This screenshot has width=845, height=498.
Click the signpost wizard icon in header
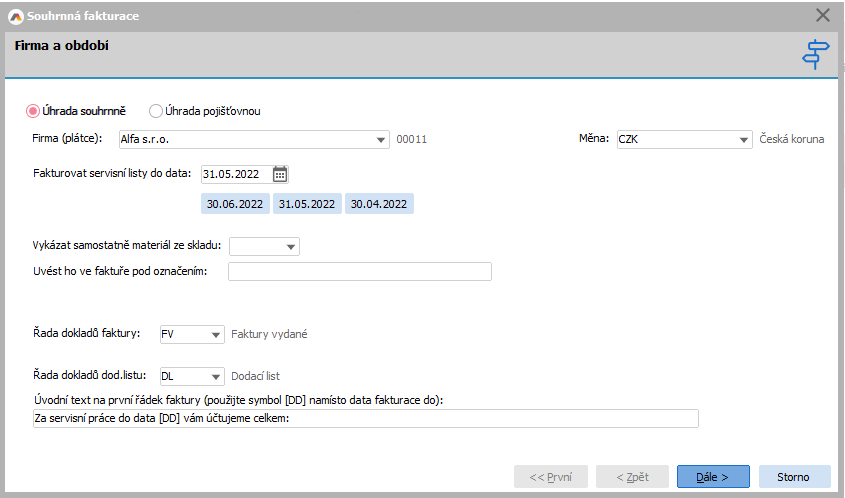tap(816, 54)
